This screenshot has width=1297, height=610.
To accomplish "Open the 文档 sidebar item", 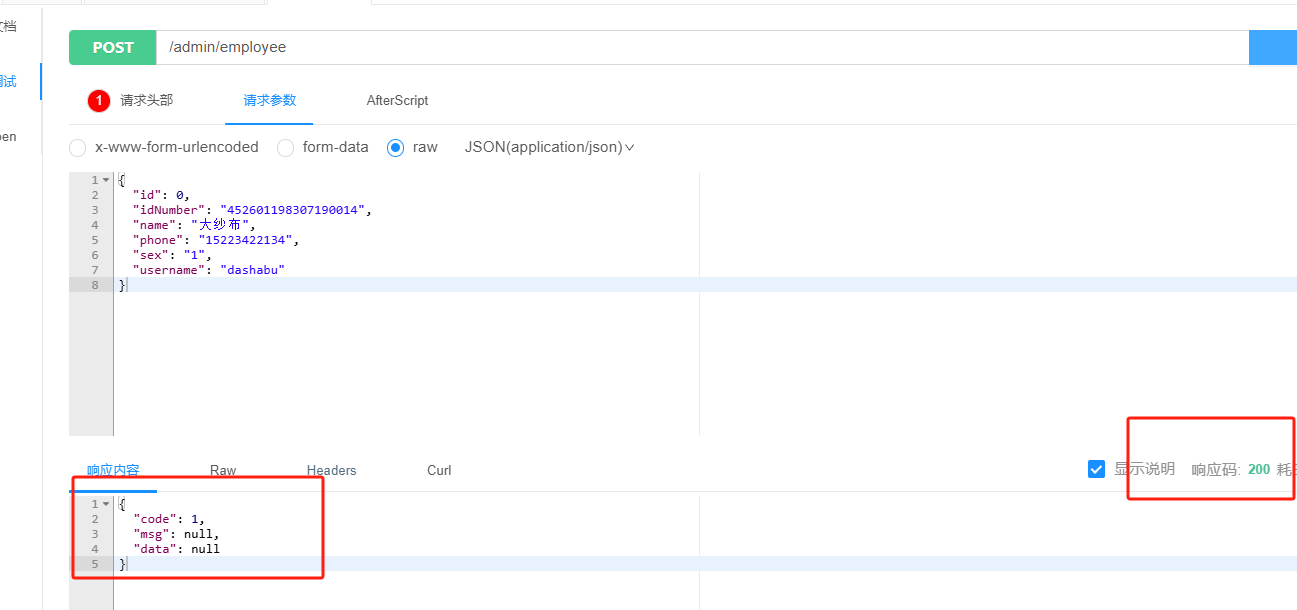I will (8, 26).
